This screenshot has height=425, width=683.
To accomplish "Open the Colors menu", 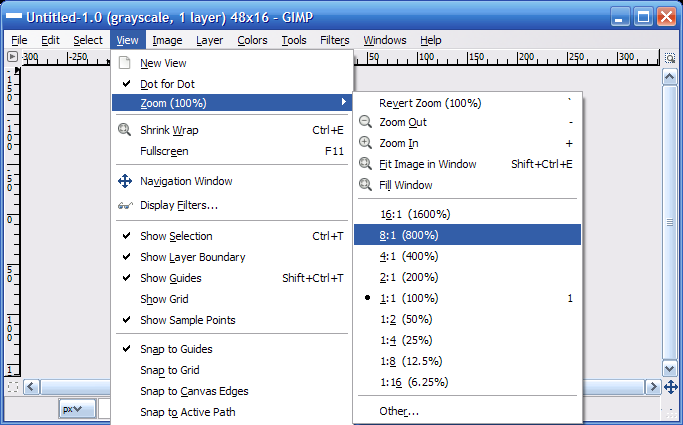I will [252, 40].
